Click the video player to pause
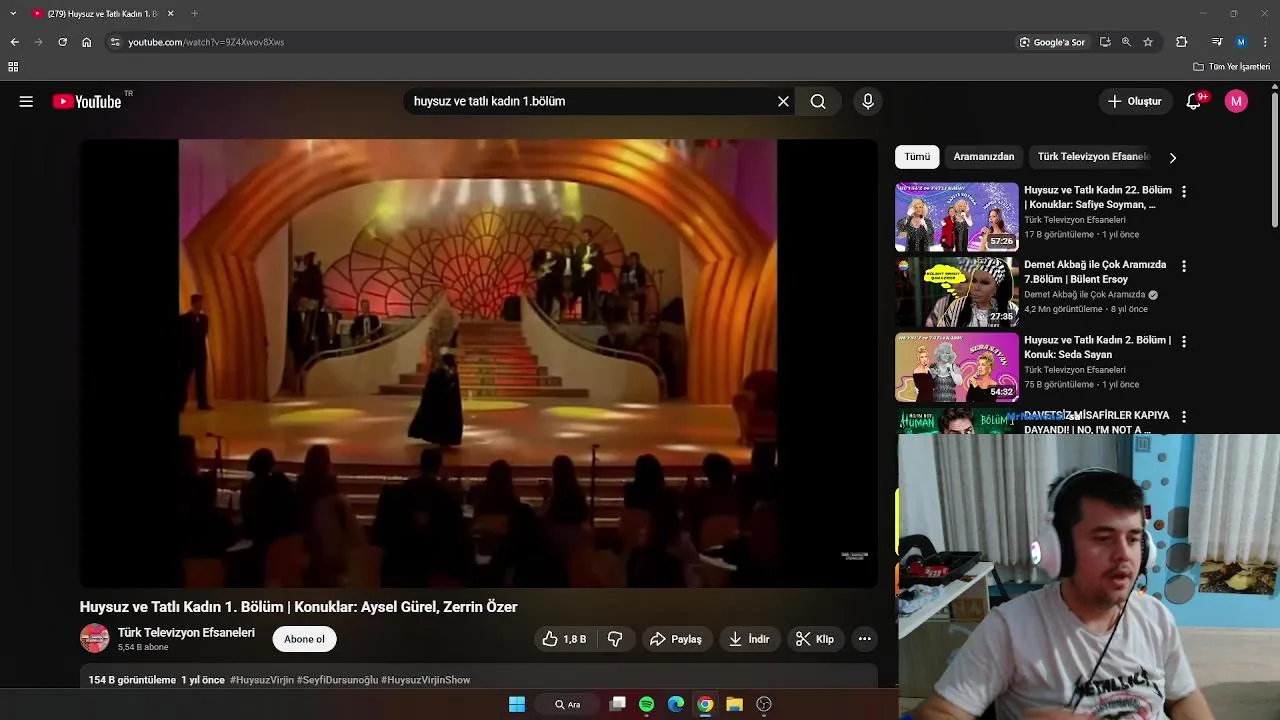Viewport: 1280px width, 720px height. (x=478, y=363)
